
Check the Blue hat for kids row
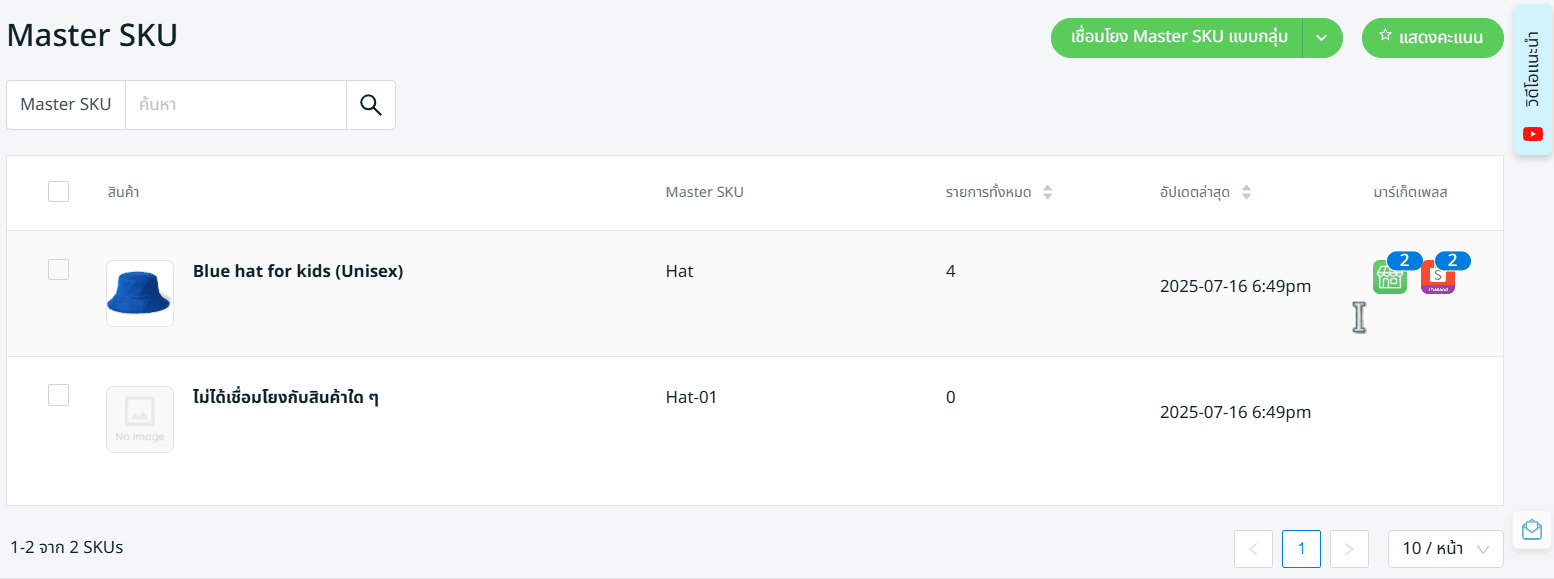coord(59,269)
